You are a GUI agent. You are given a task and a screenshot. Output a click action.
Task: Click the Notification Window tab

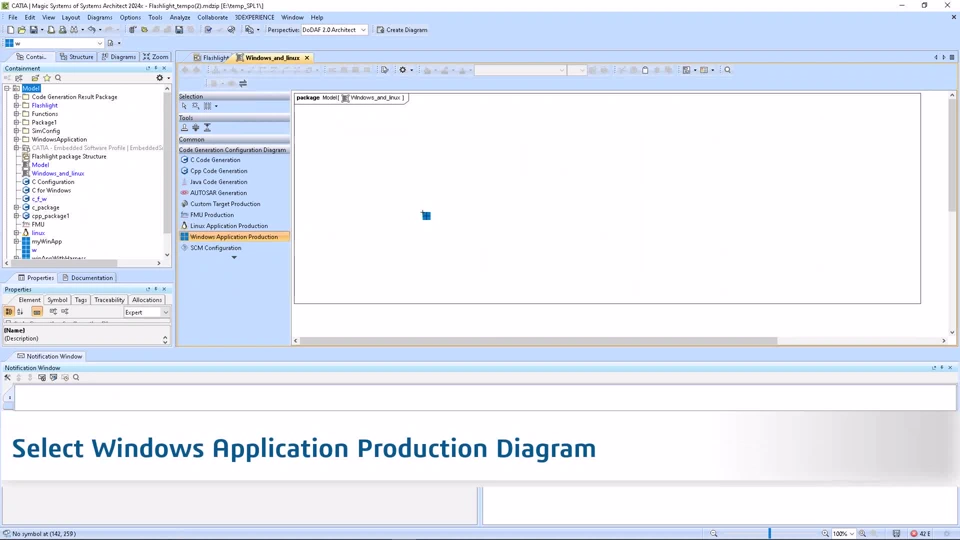(49, 356)
